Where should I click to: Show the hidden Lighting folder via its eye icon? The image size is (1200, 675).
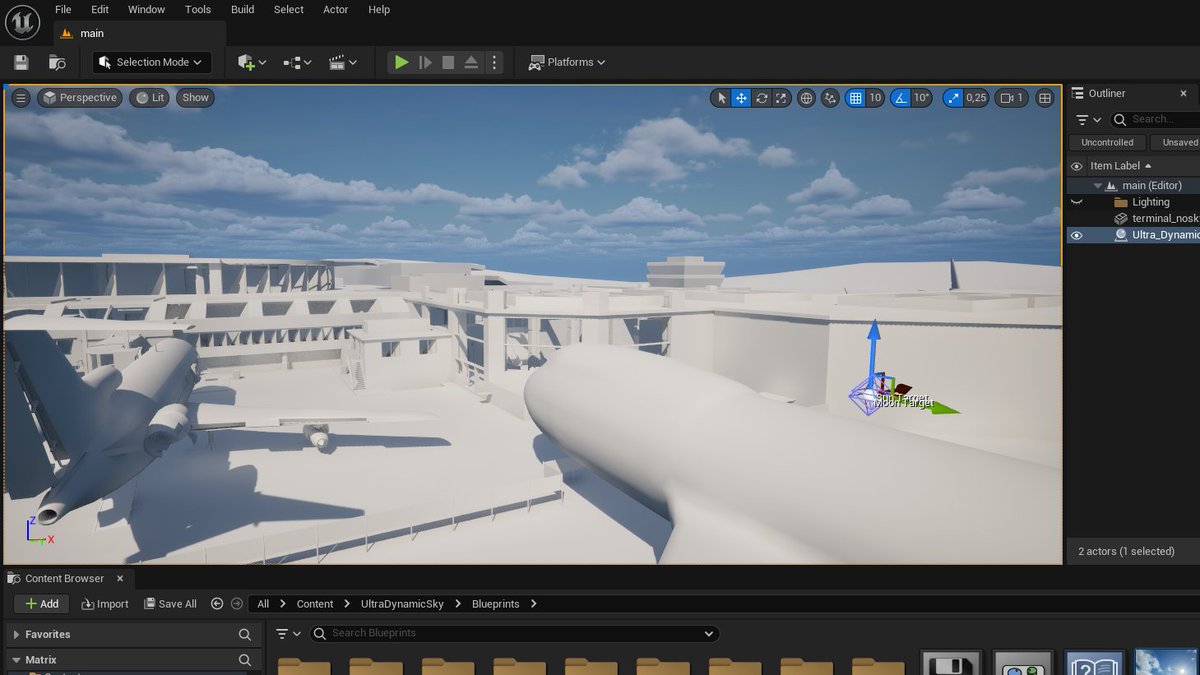1077,202
